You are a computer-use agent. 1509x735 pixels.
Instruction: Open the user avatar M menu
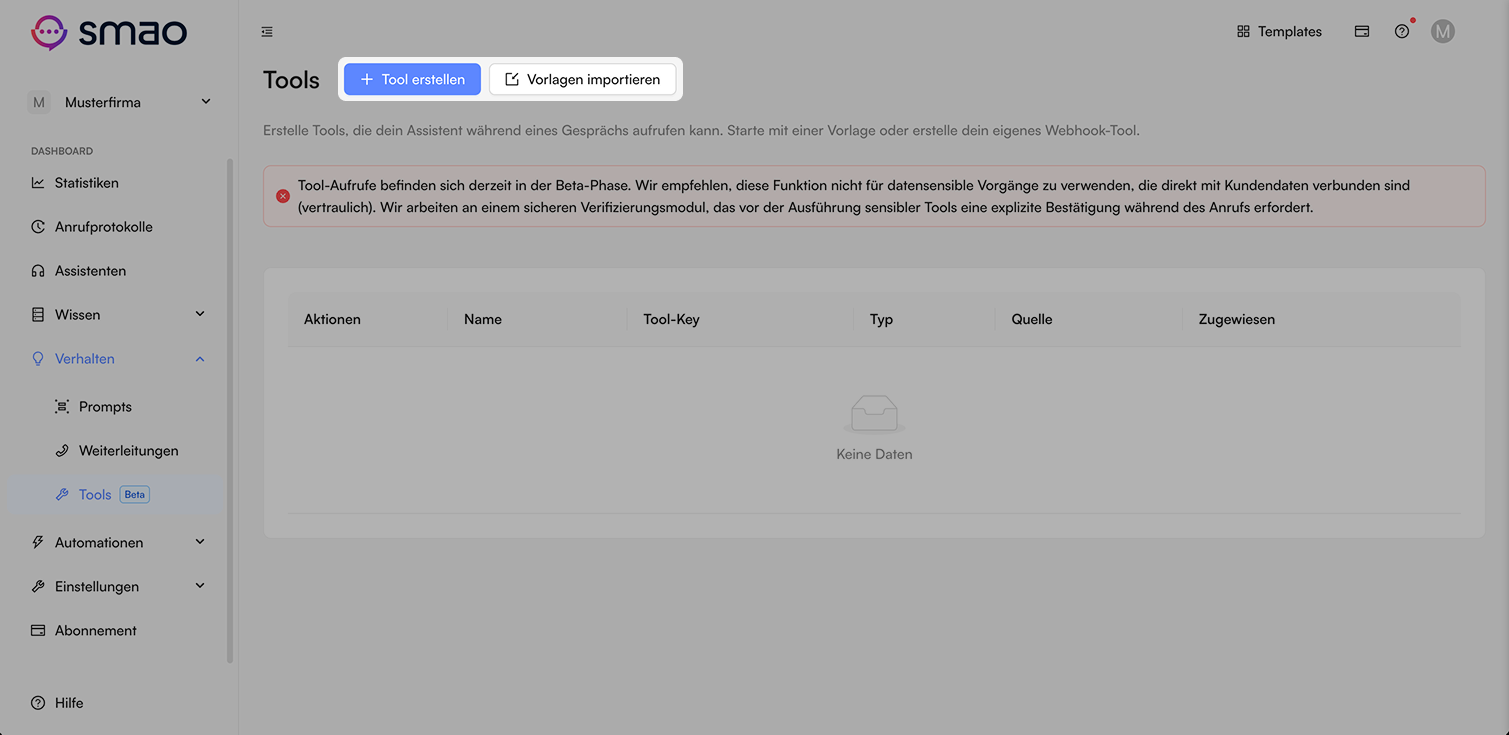pyautogui.click(x=1442, y=32)
